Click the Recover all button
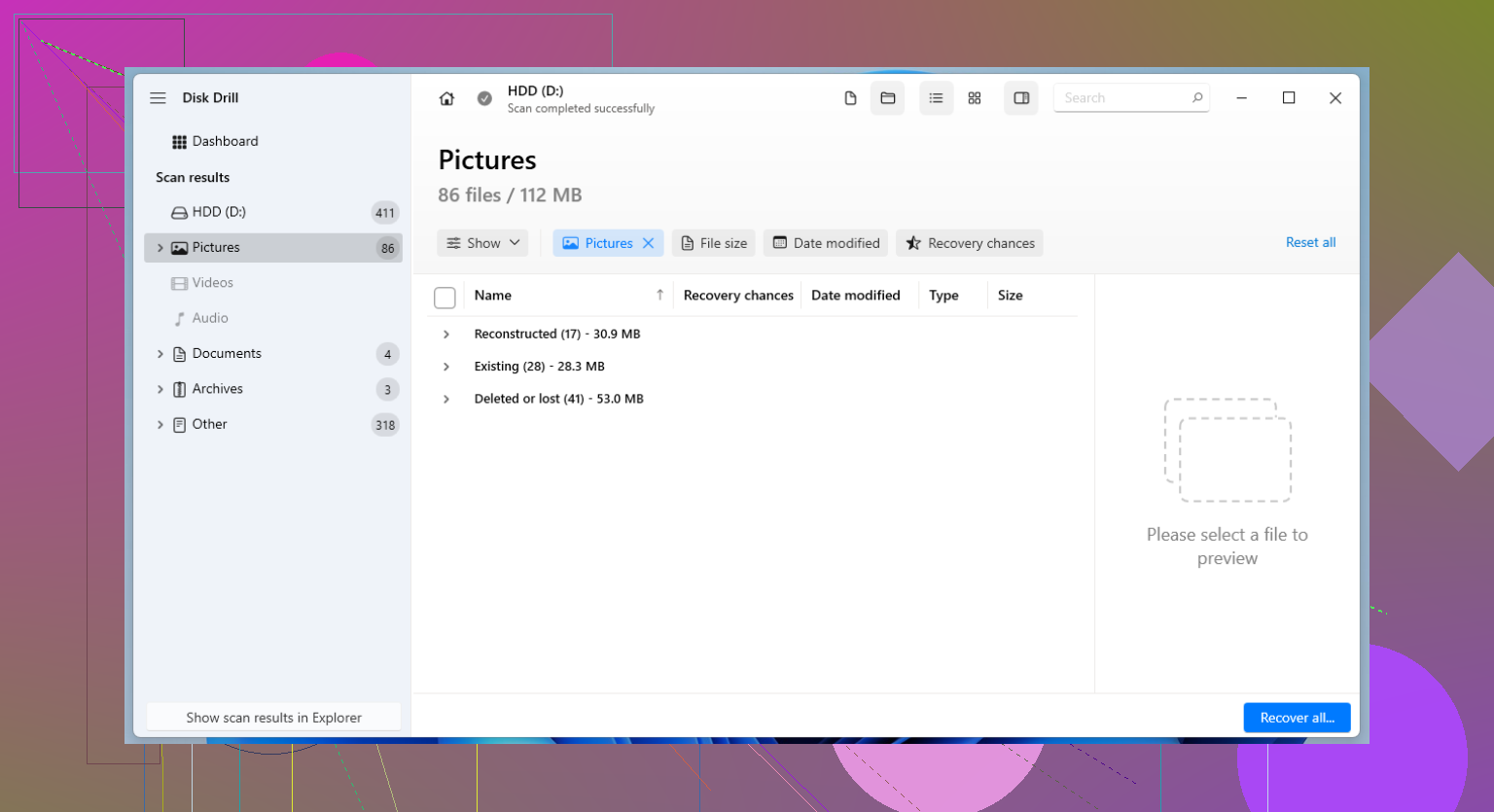Viewport: 1494px width, 812px height. [1297, 718]
